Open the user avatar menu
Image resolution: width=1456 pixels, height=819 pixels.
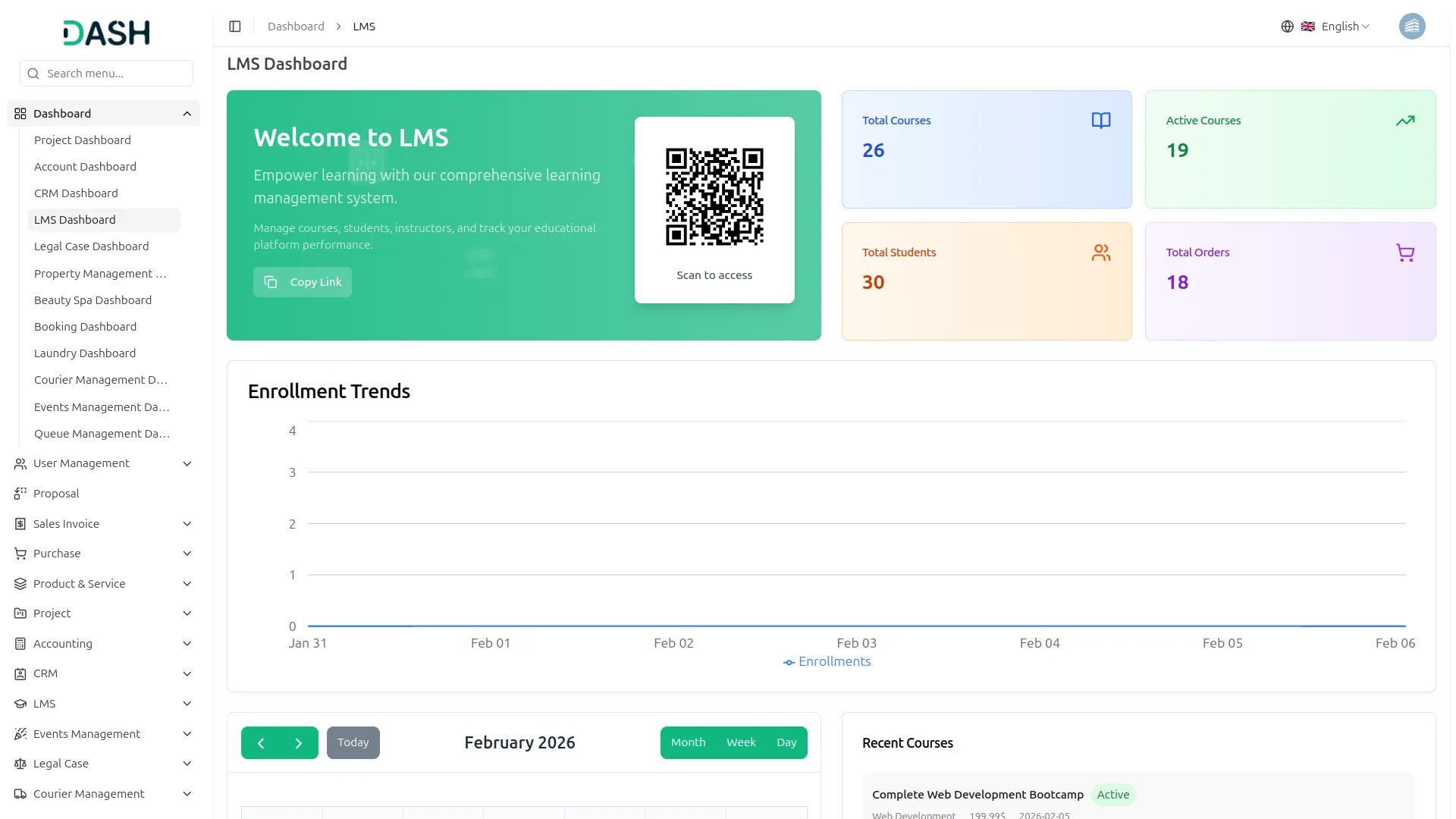[x=1411, y=27]
